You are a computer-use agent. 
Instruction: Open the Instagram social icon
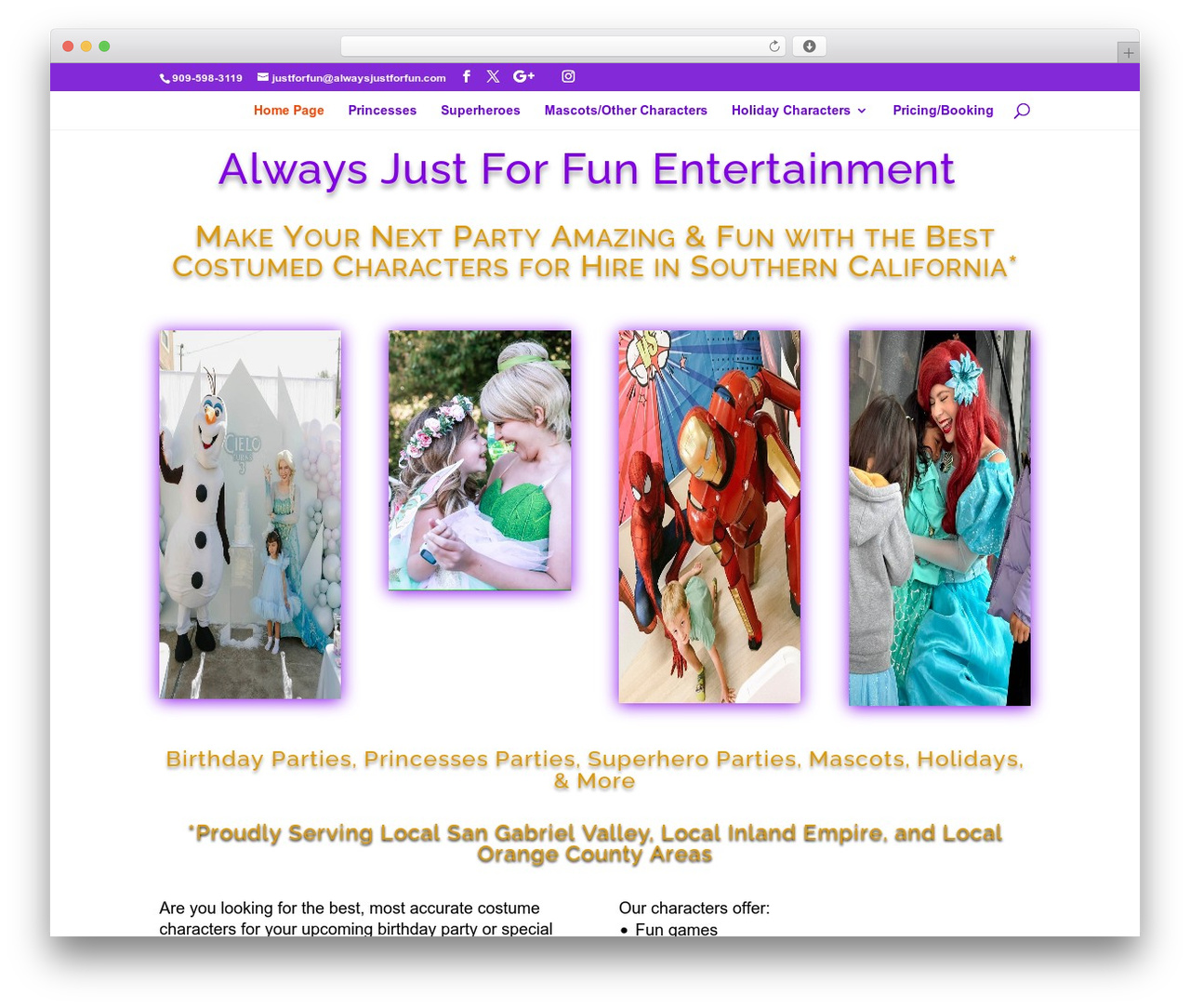568,76
